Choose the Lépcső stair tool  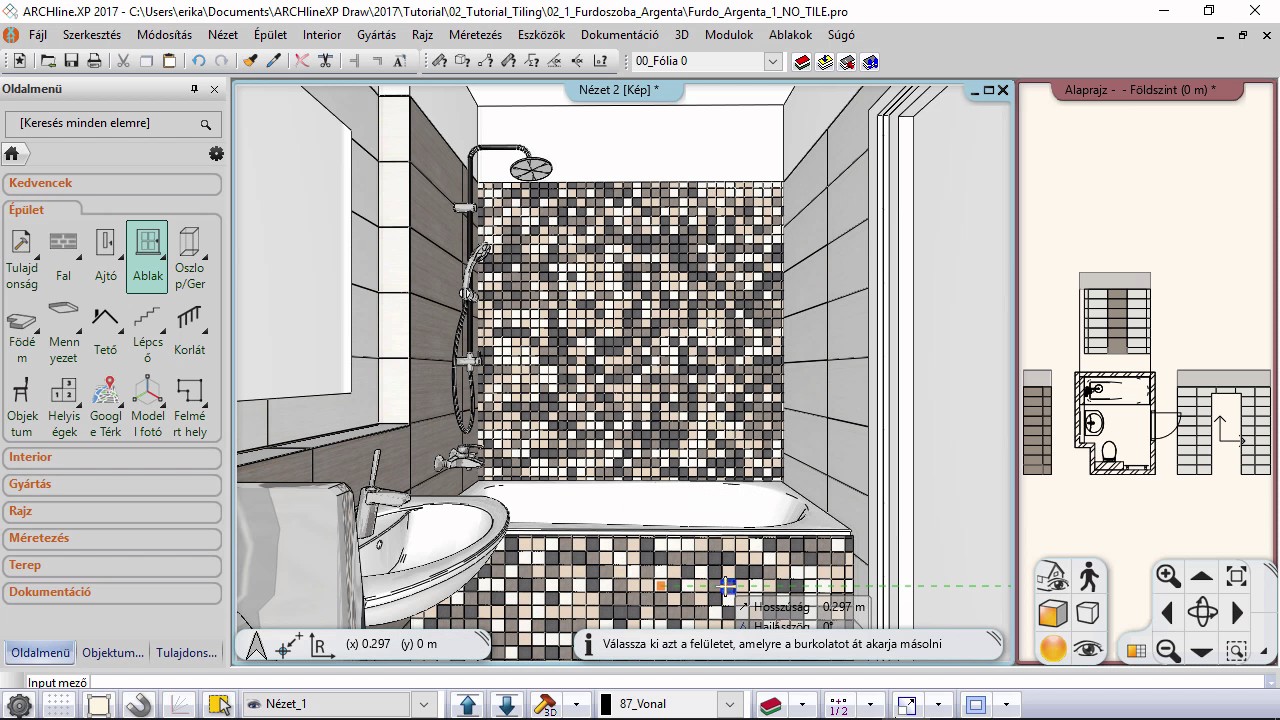(x=147, y=332)
